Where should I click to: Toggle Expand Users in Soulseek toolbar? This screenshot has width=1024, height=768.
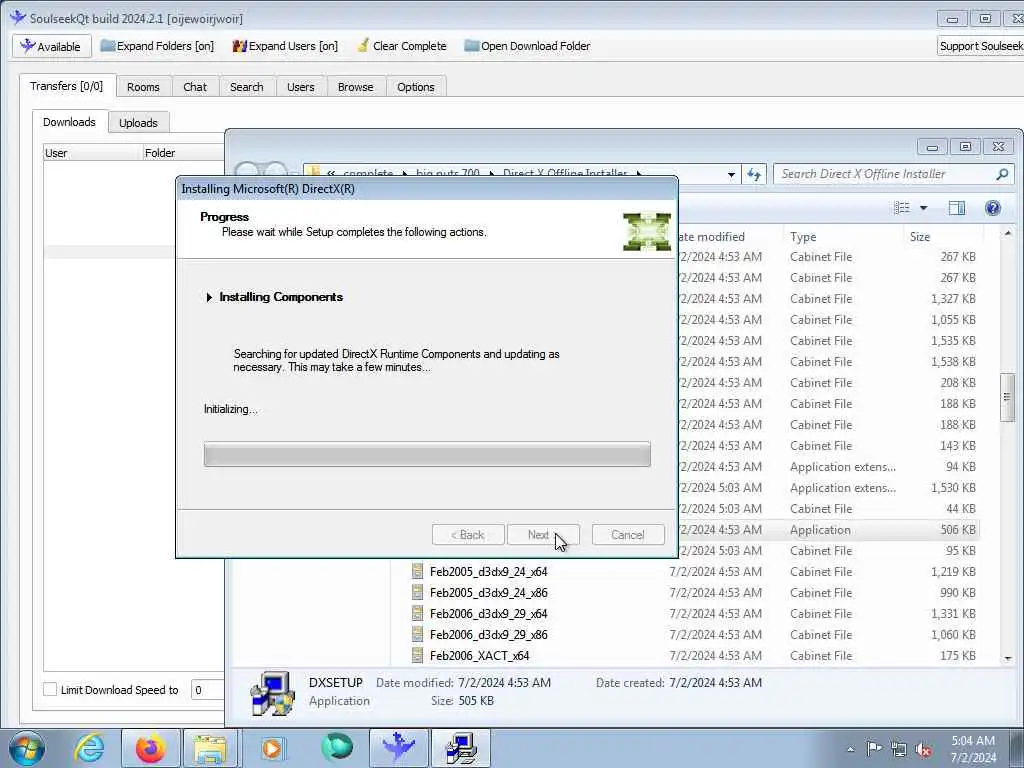[x=285, y=46]
